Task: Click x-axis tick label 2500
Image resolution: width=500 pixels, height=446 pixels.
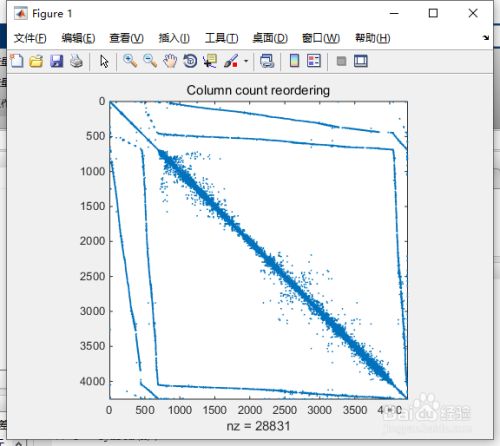Action: [x=284, y=410]
